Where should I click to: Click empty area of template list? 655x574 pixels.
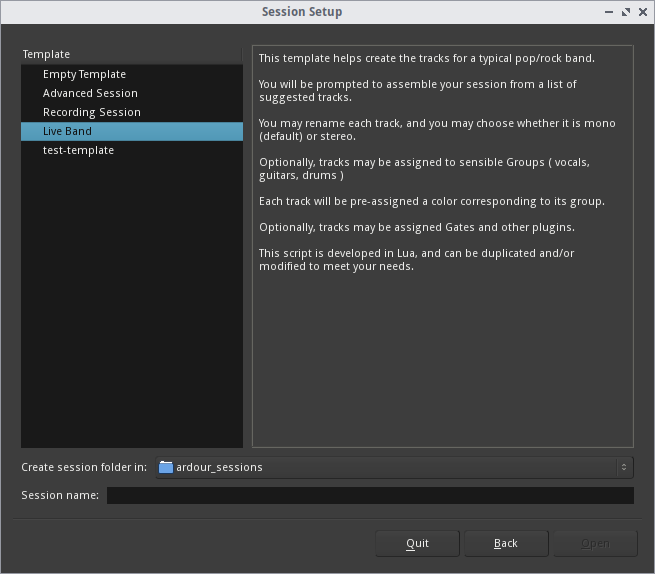[x=132, y=303]
